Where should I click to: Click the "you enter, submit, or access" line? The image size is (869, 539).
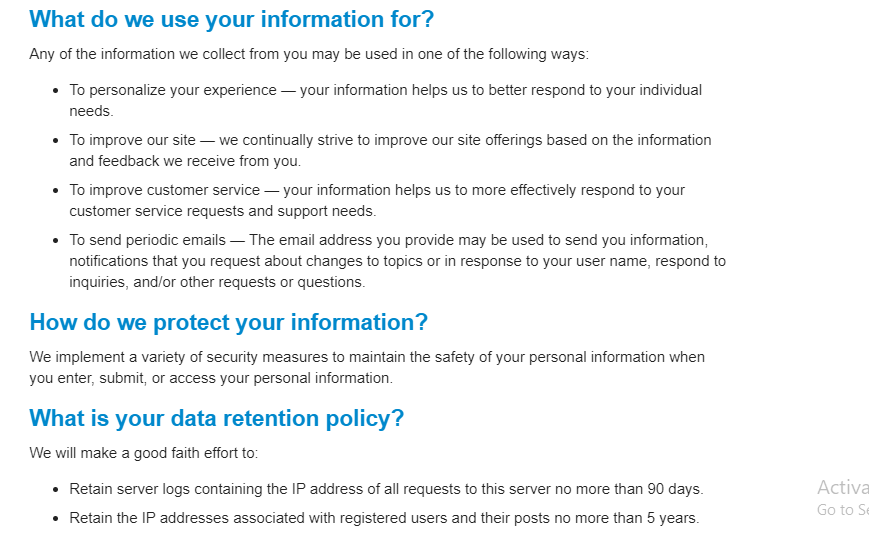tap(211, 378)
